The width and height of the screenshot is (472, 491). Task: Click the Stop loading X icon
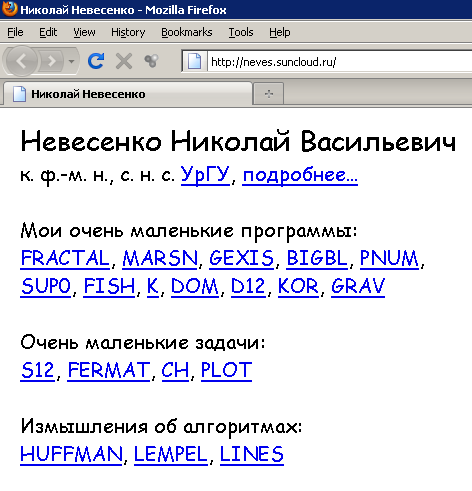[x=124, y=61]
